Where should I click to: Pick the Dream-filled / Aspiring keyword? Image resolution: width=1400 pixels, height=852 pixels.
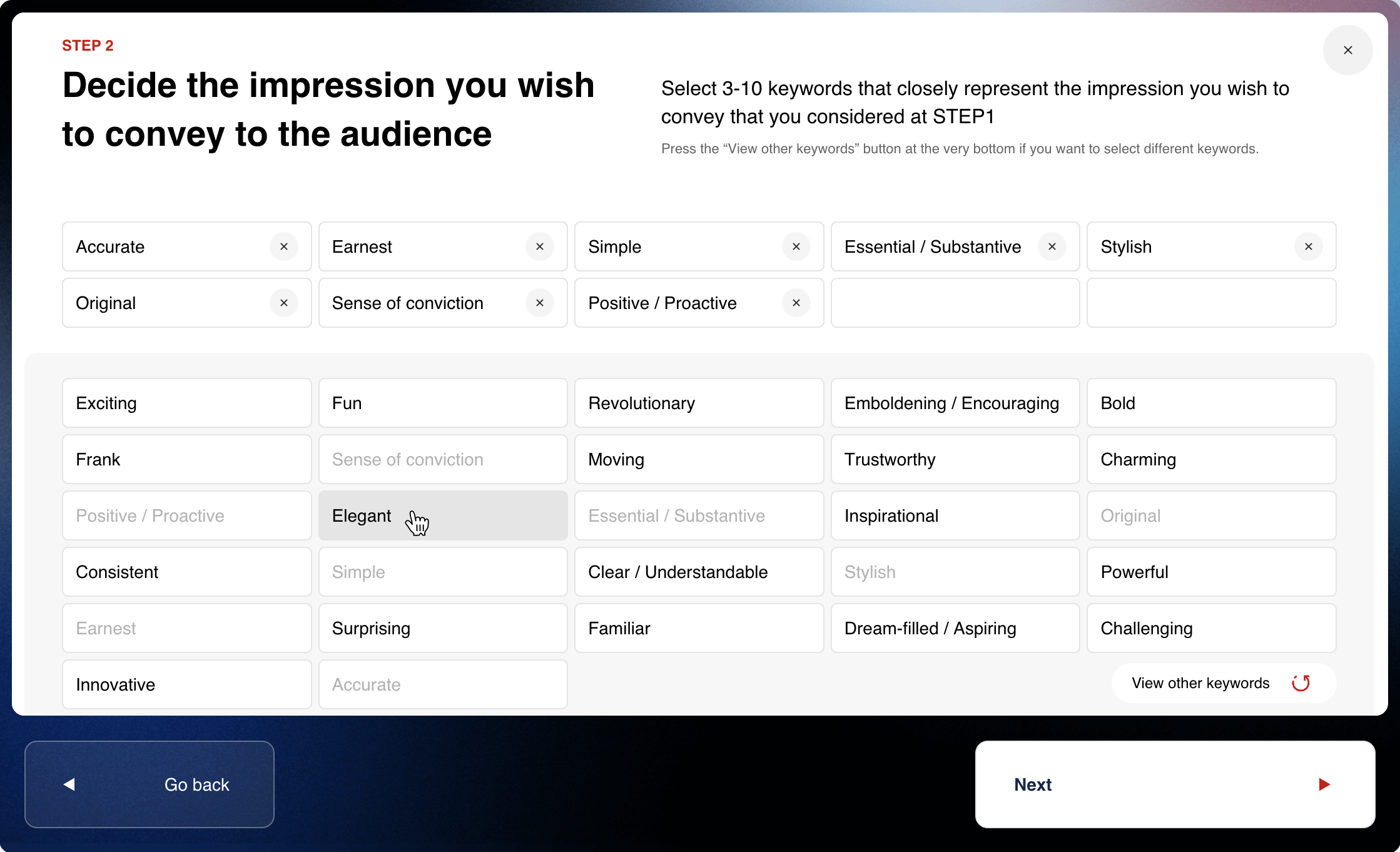(x=955, y=628)
